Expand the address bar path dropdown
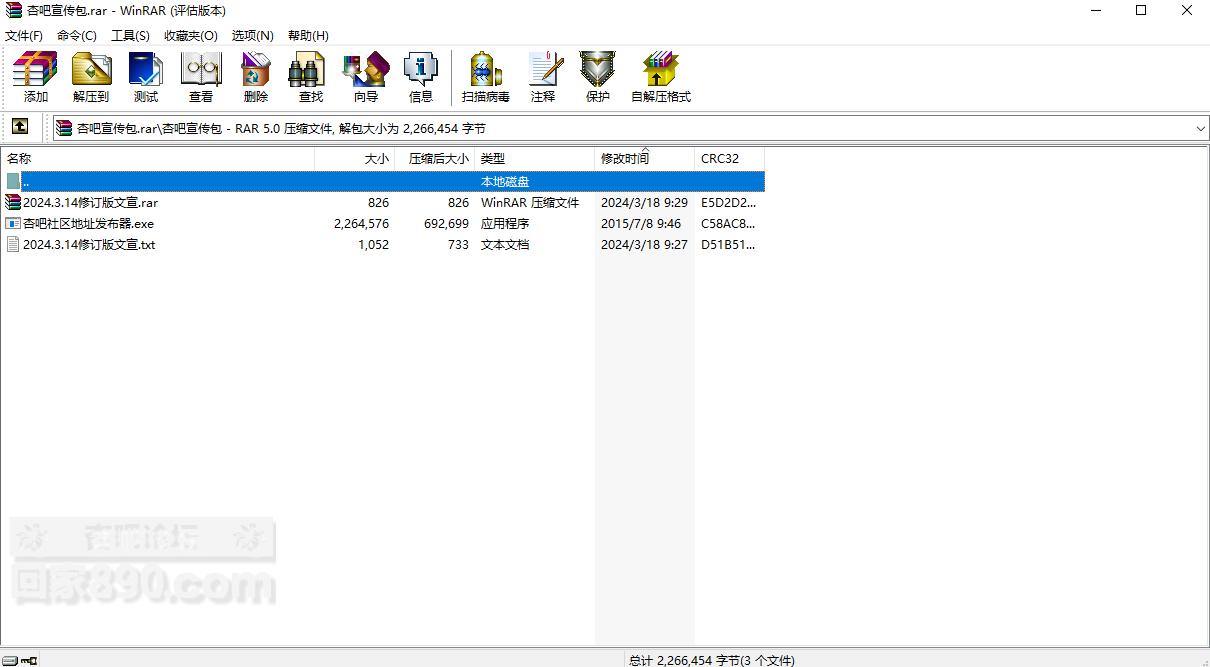Image resolution: width=1210 pixels, height=667 pixels. click(x=1200, y=128)
